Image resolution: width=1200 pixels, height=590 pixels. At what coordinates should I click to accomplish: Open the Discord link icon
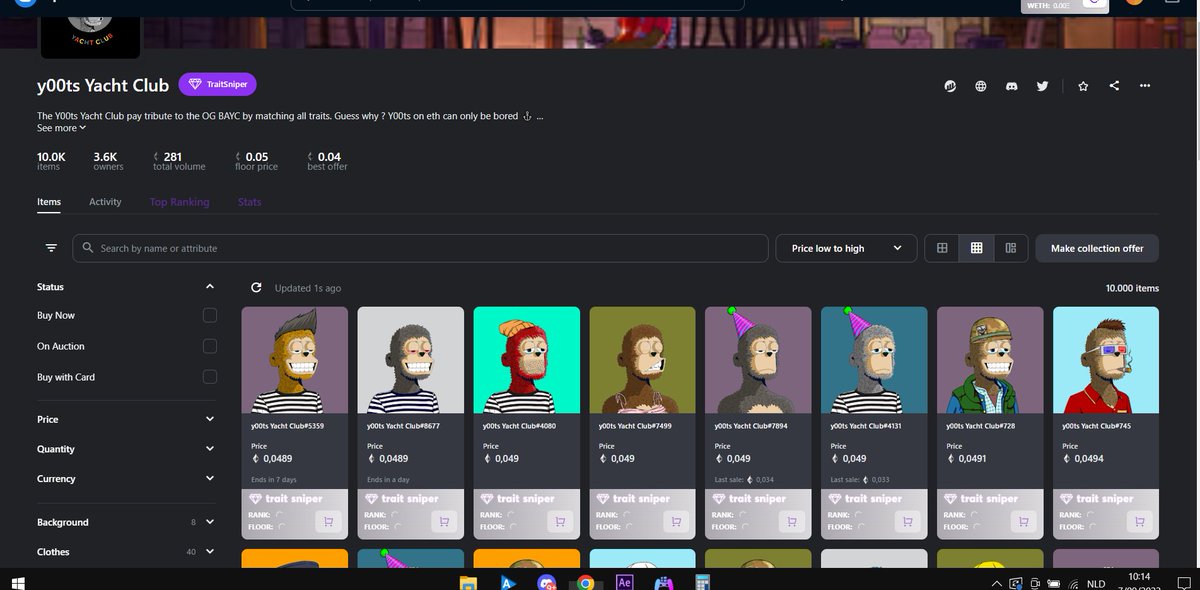pyautogui.click(x=1012, y=86)
